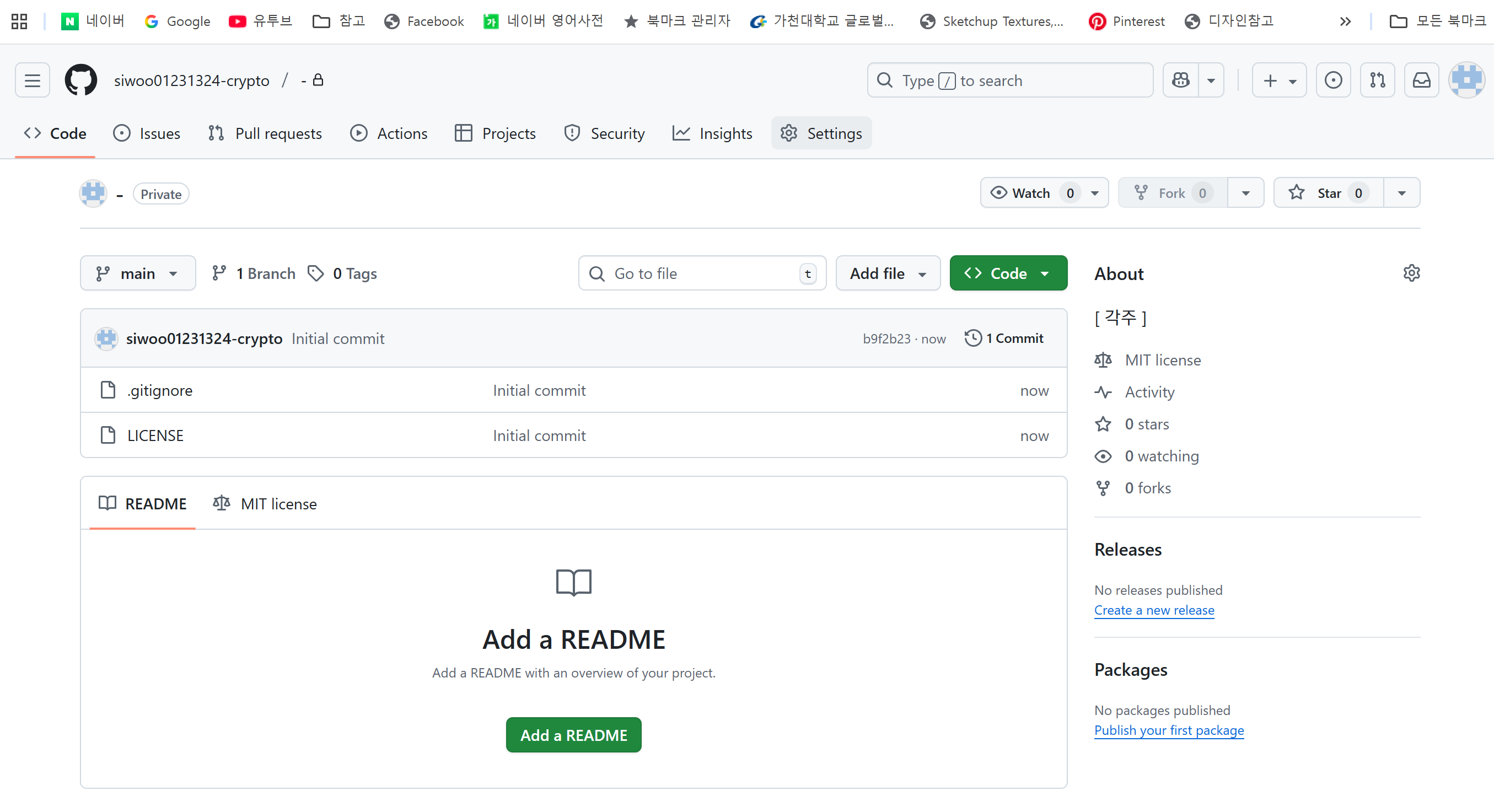The width and height of the screenshot is (1494, 812).
Task: Click the Add a README button
Action: tap(573, 735)
